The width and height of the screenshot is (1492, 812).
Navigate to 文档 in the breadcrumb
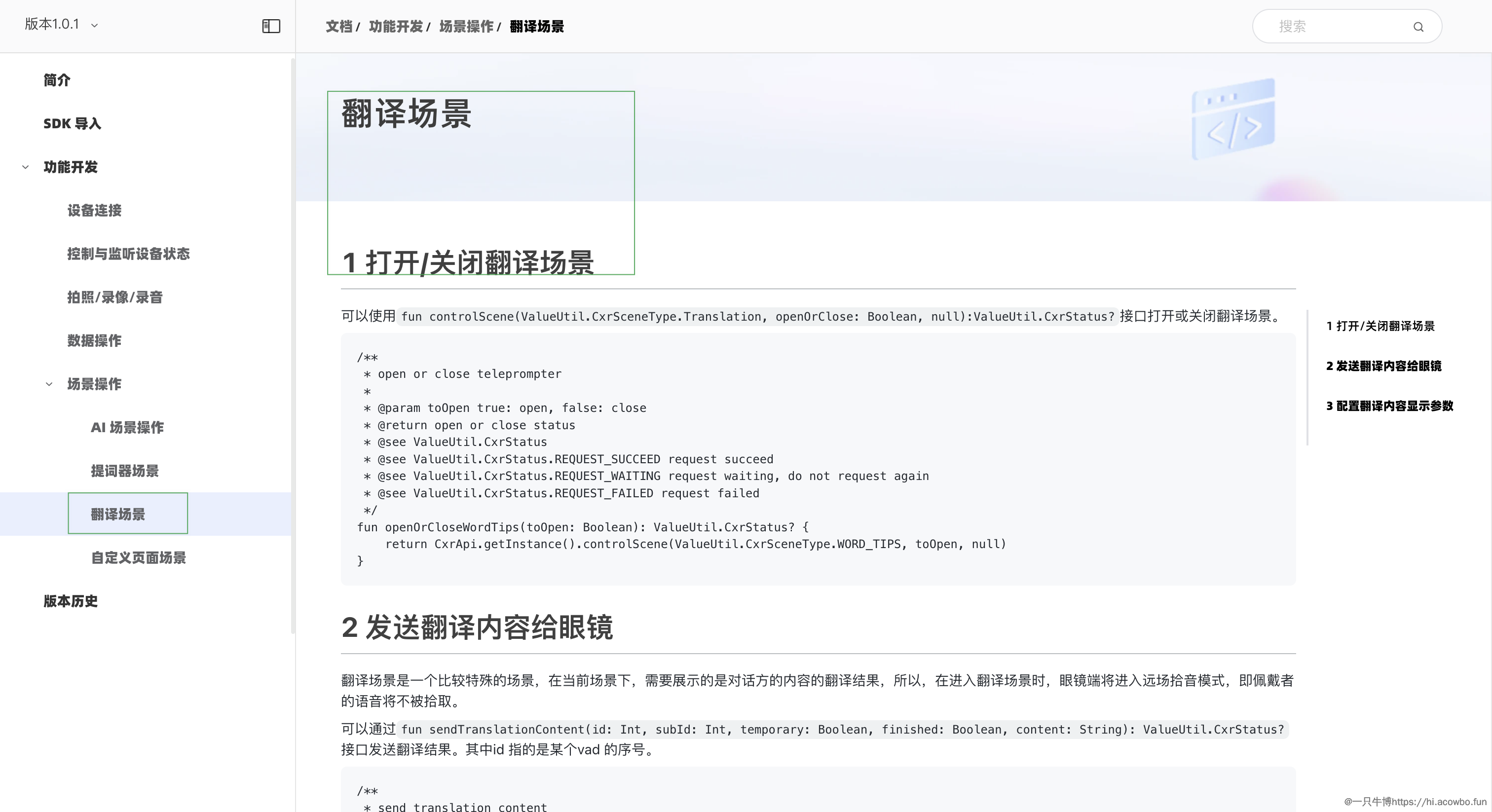point(339,27)
